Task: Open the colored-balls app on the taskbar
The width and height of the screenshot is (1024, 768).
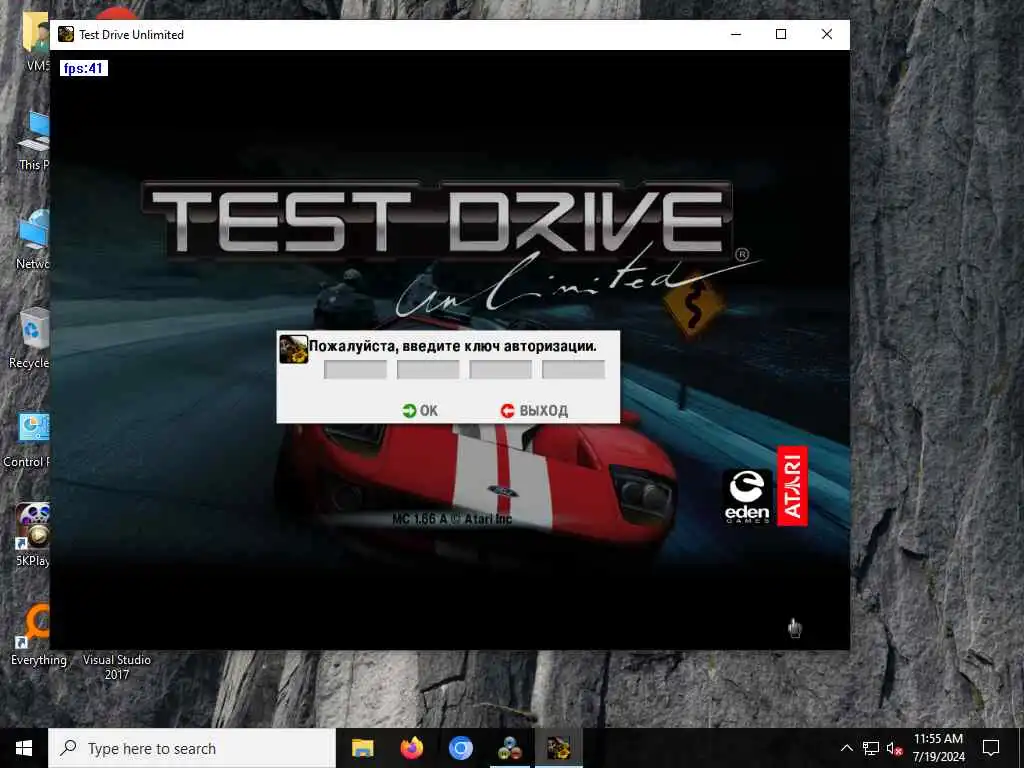Action: pos(509,748)
